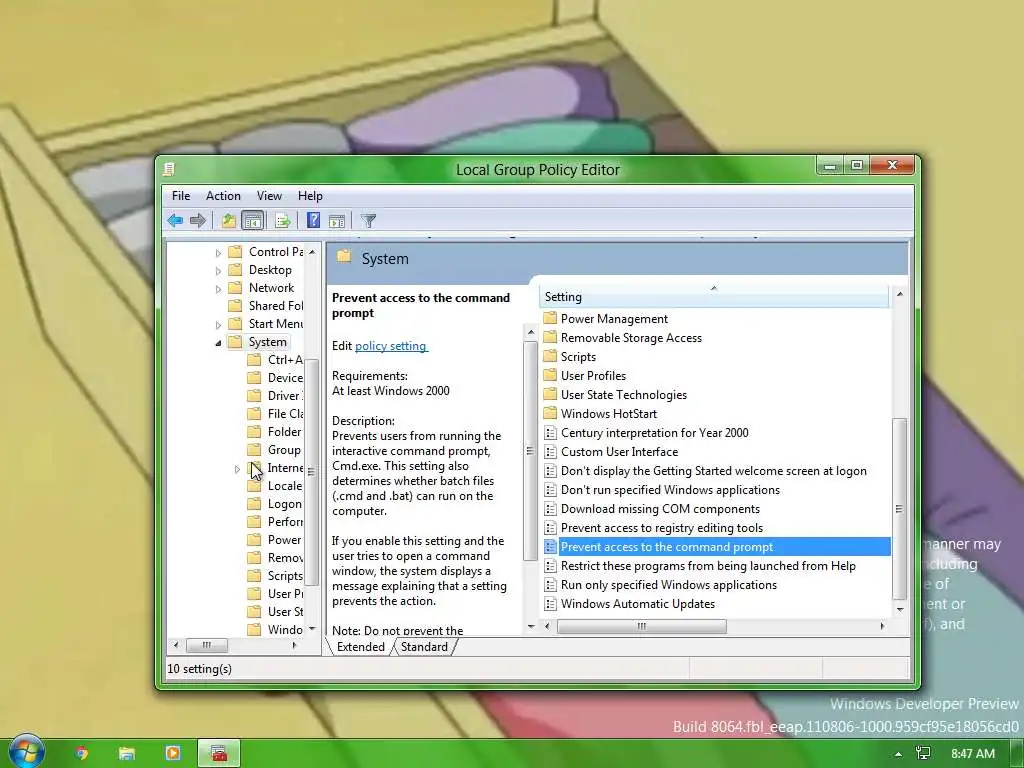Select 'Century interpretation for Year 2000'
Viewport: 1024px width, 768px height.
pyautogui.click(x=654, y=432)
